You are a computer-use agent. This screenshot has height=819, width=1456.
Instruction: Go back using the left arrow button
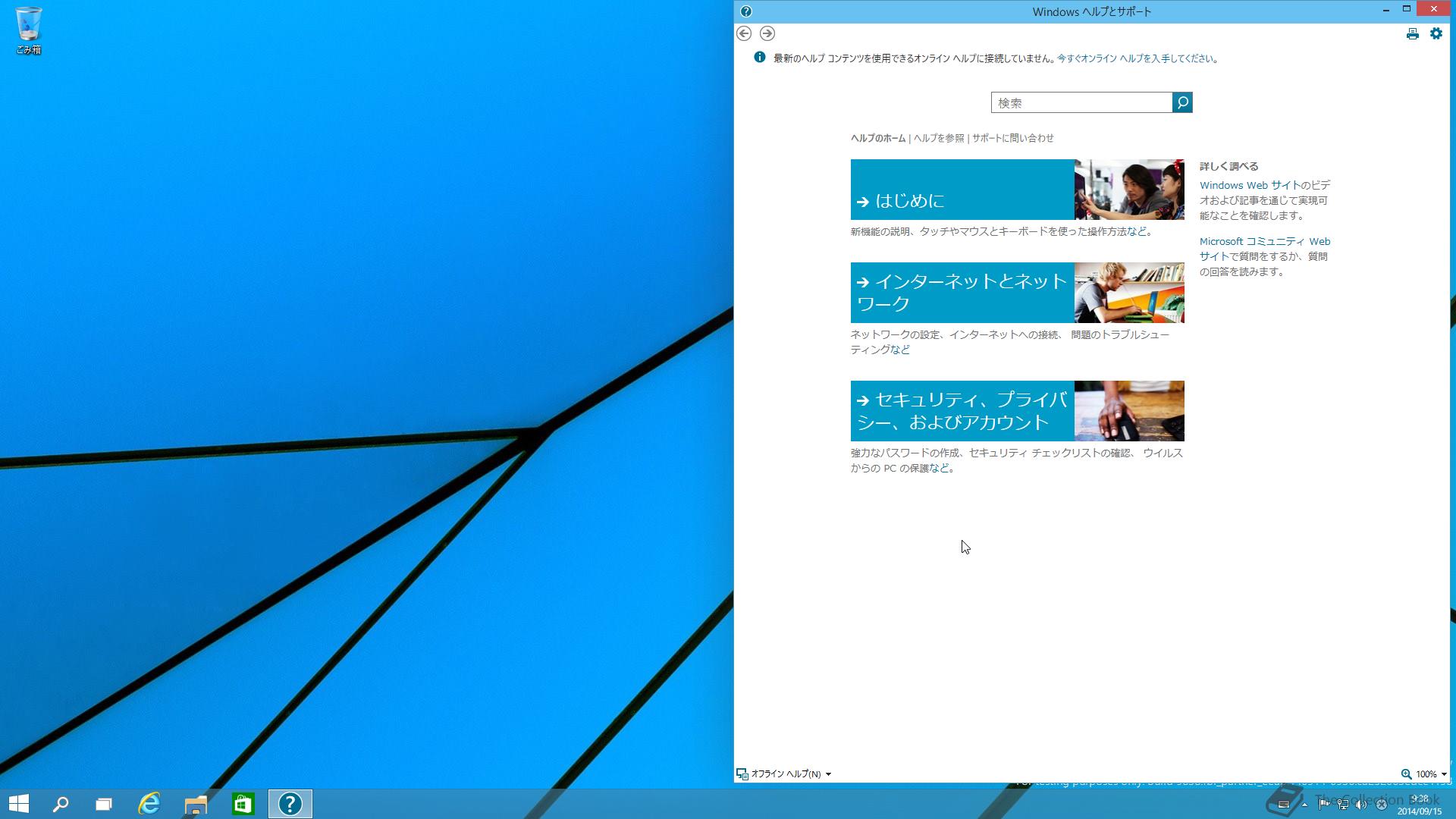[744, 33]
